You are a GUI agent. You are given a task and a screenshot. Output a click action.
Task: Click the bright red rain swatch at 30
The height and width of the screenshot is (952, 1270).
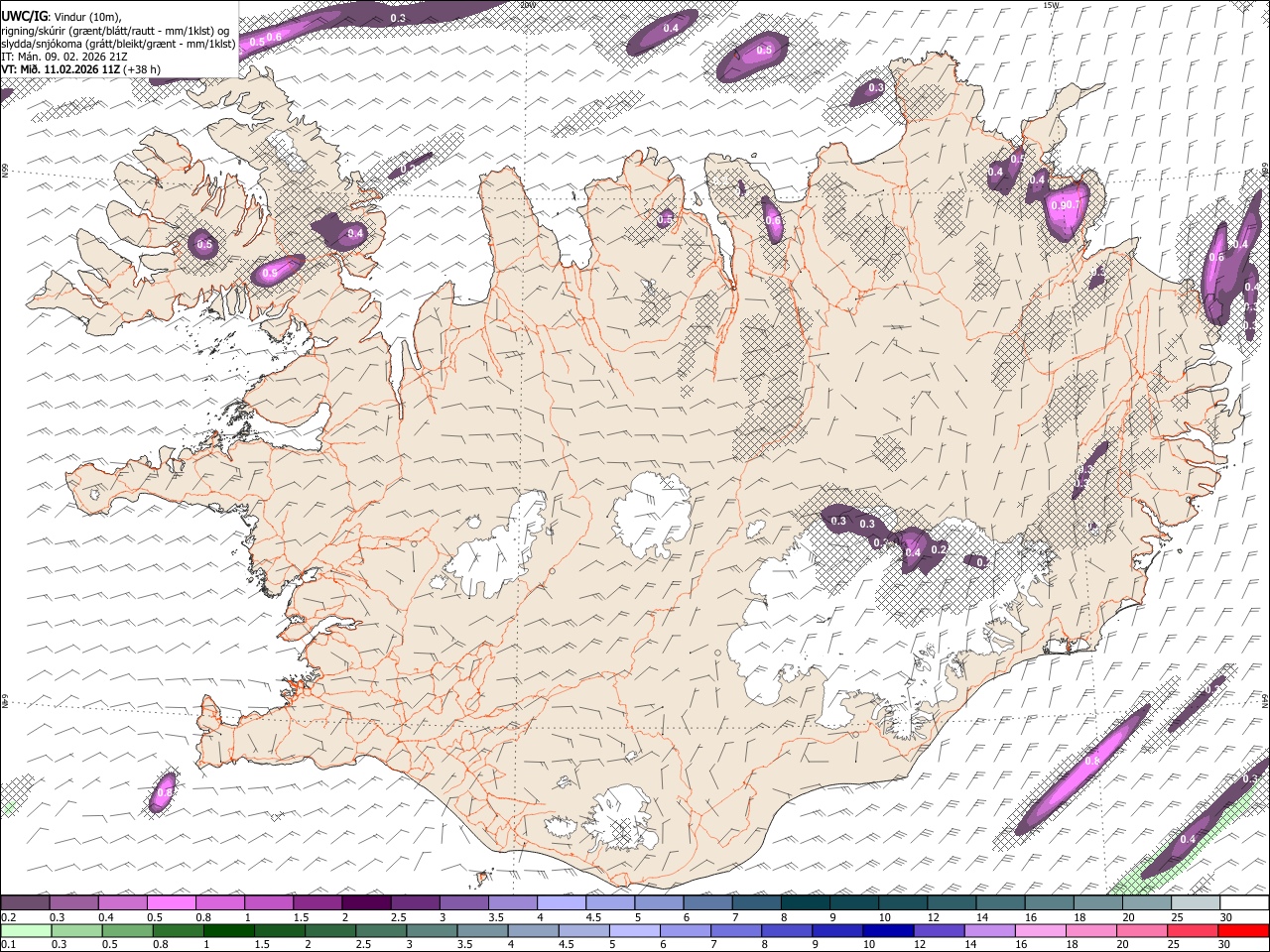point(1244,930)
